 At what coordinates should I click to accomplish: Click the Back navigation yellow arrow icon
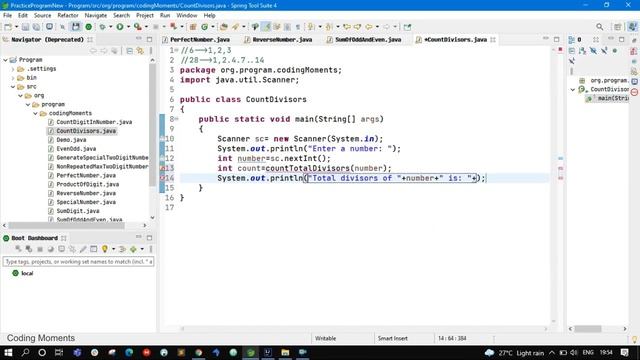[369, 27]
